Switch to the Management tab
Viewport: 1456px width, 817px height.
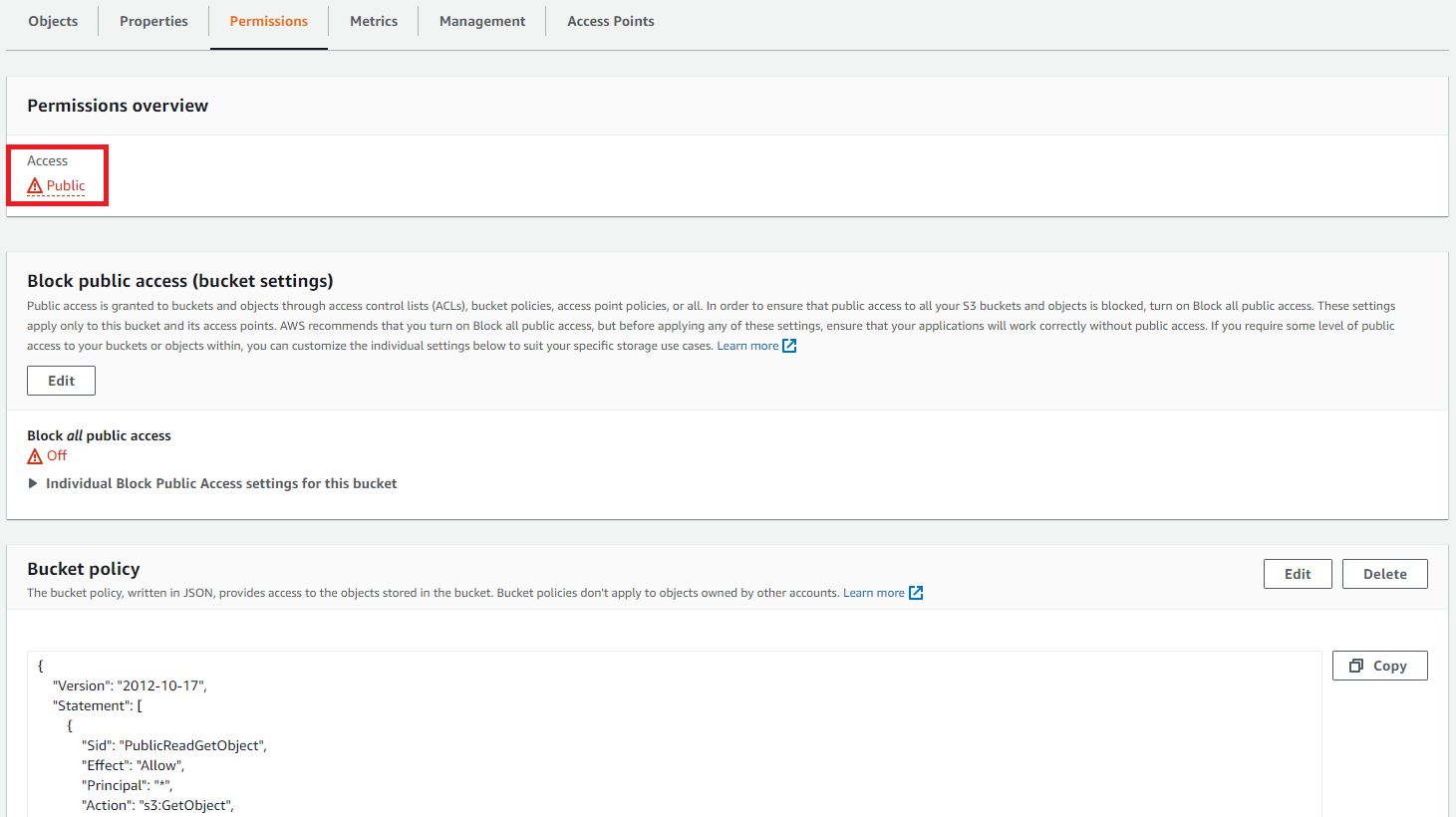[481, 20]
